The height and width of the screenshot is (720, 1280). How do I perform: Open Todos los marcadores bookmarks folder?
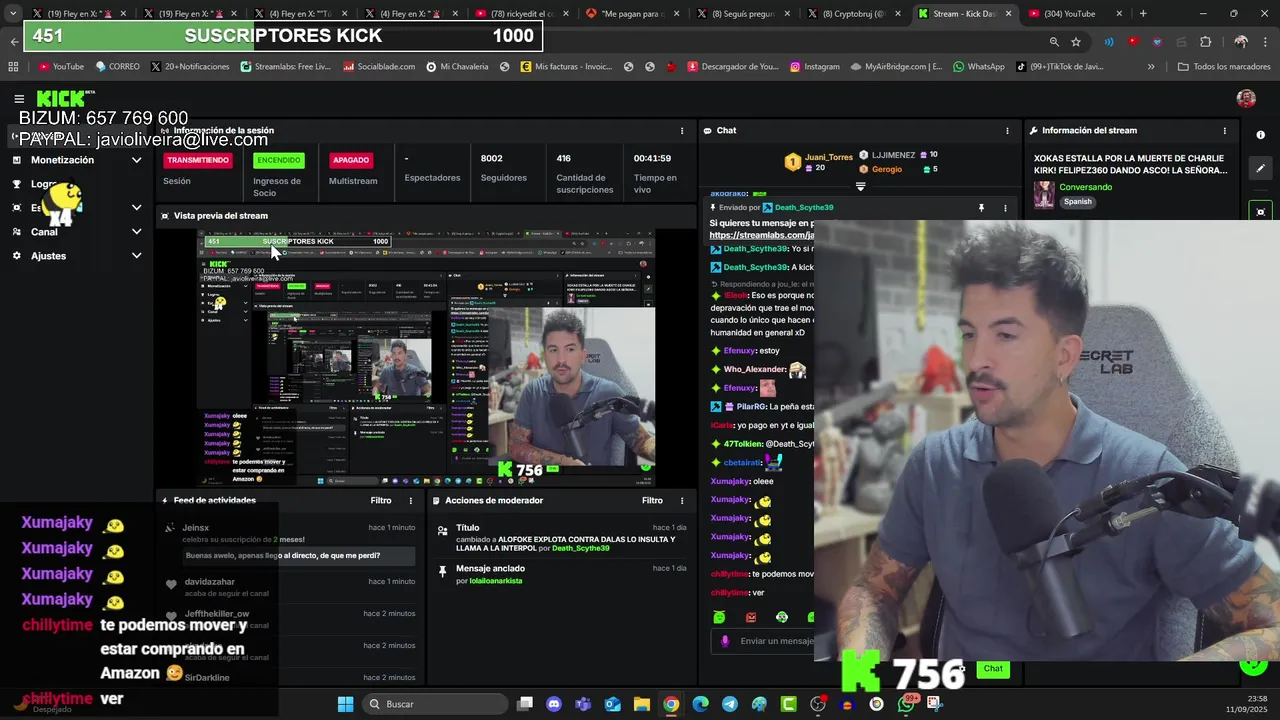coord(1224,67)
